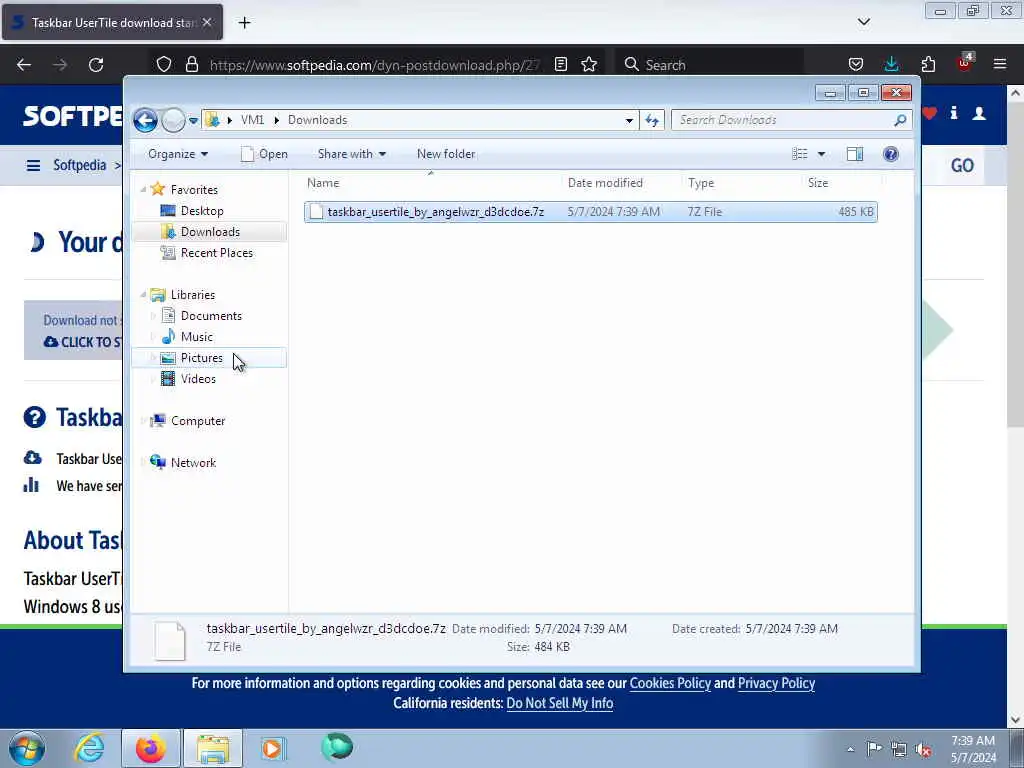The width and height of the screenshot is (1024, 768).
Task: Open Firefox extensions puzzle icon
Action: click(928, 64)
